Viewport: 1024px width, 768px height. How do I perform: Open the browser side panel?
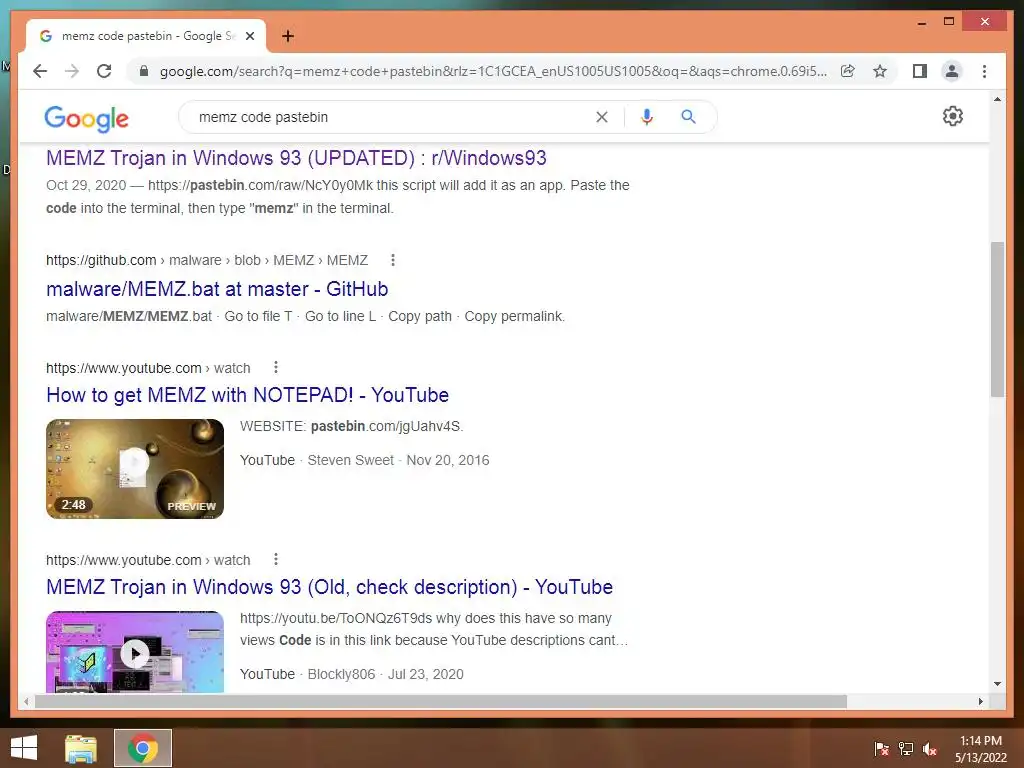tap(920, 71)
